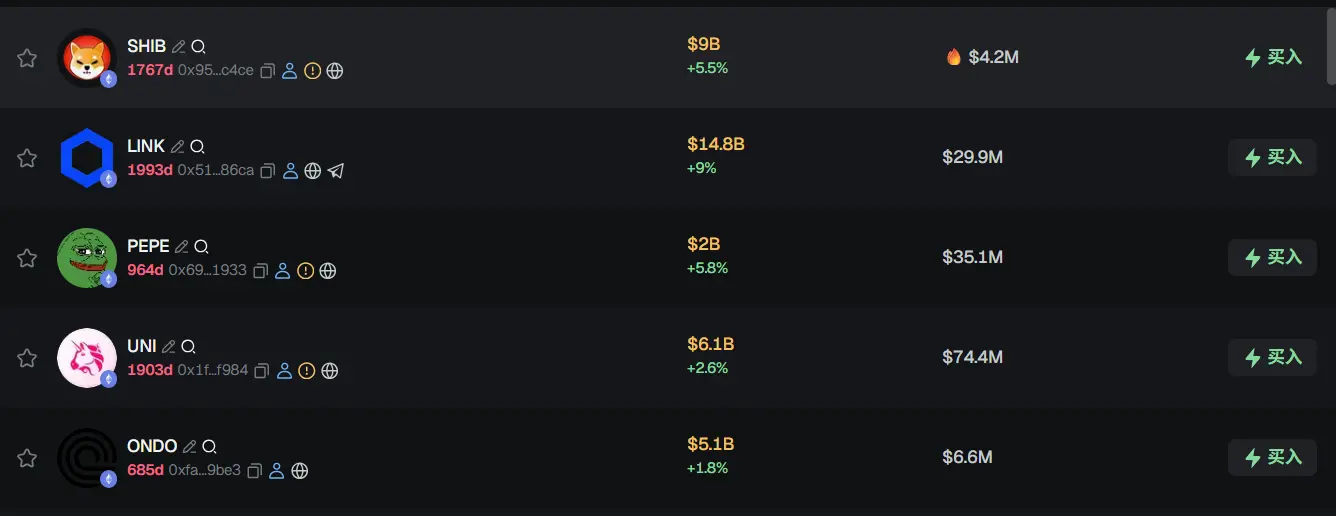Open LINK's Telegram link
Screen dimensions: 1336x516
[x=336, y=171]
